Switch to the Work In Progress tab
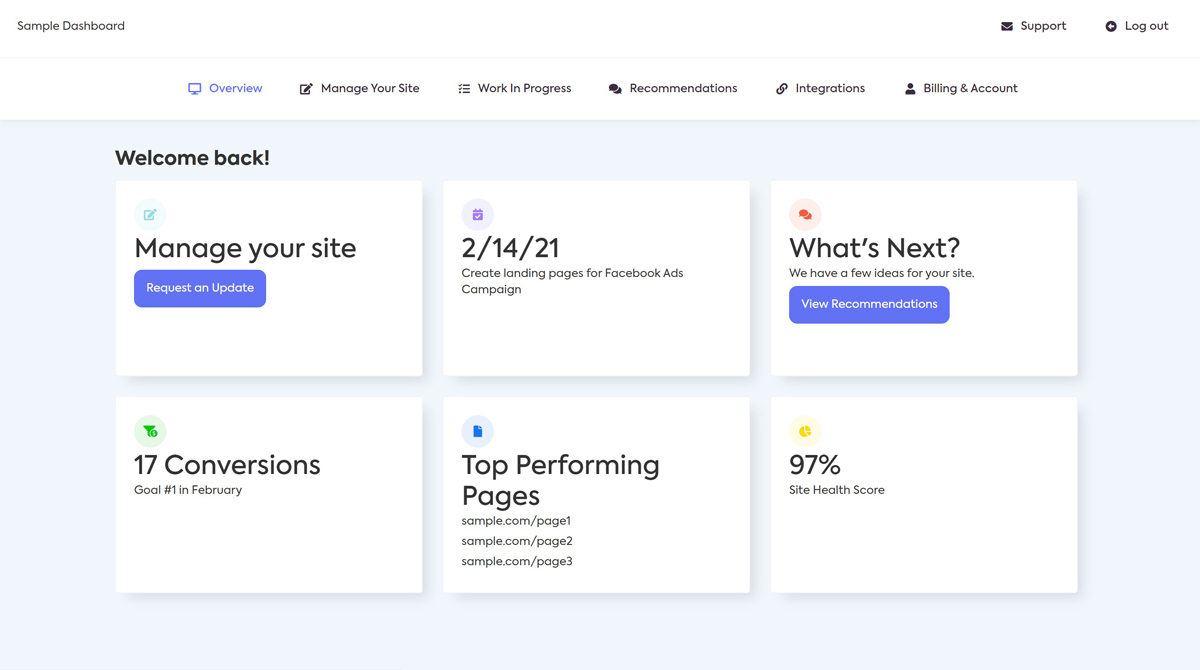This screenshot has height=670, width=1200. tap(524, 88)
